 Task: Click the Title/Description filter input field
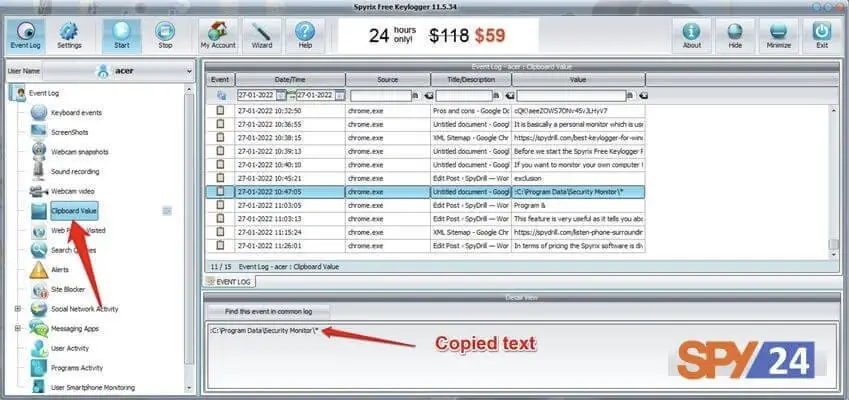click(463, 96)
